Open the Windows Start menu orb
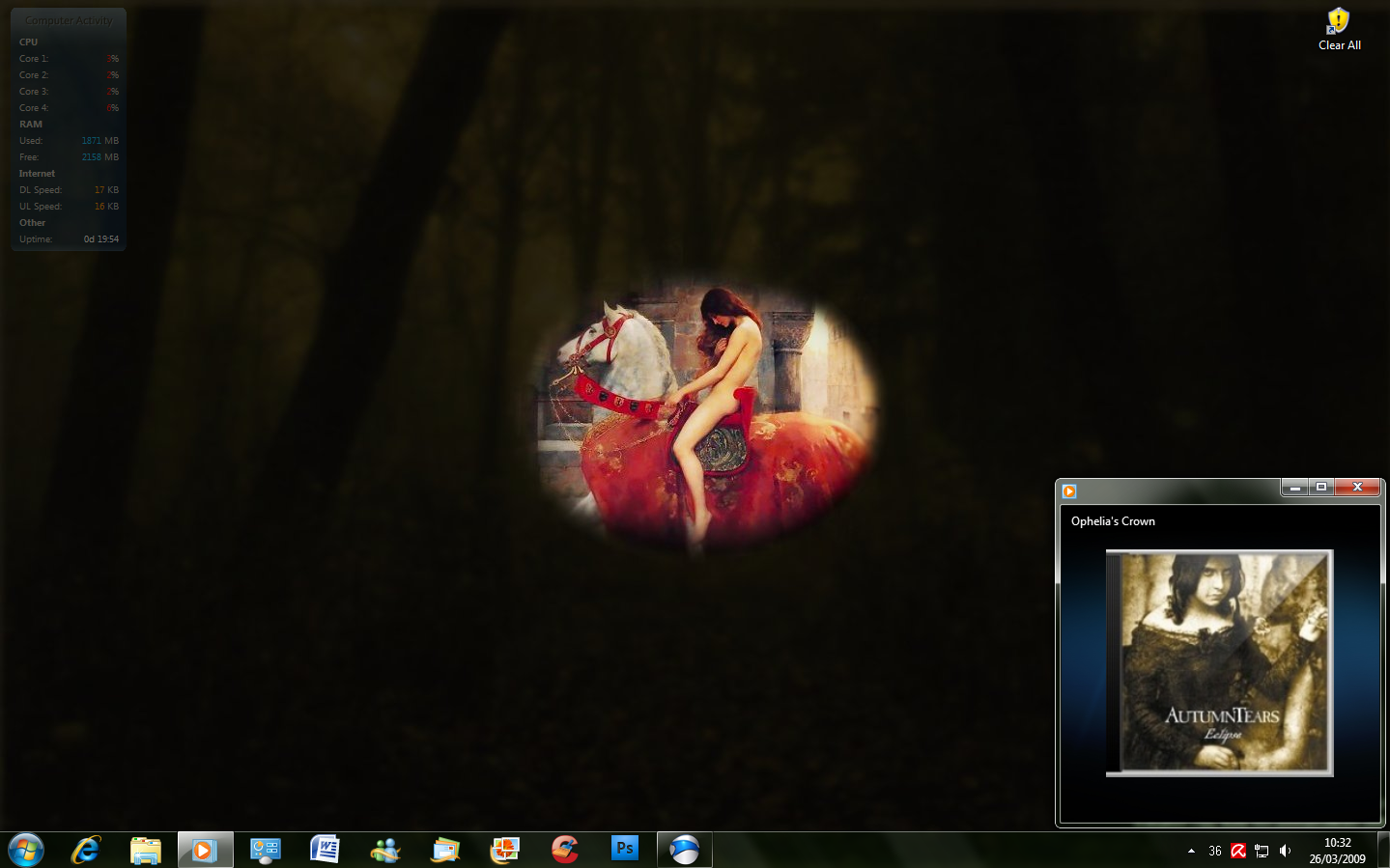This screenshot has height=868, width=1390. click(x=26, y=850)
